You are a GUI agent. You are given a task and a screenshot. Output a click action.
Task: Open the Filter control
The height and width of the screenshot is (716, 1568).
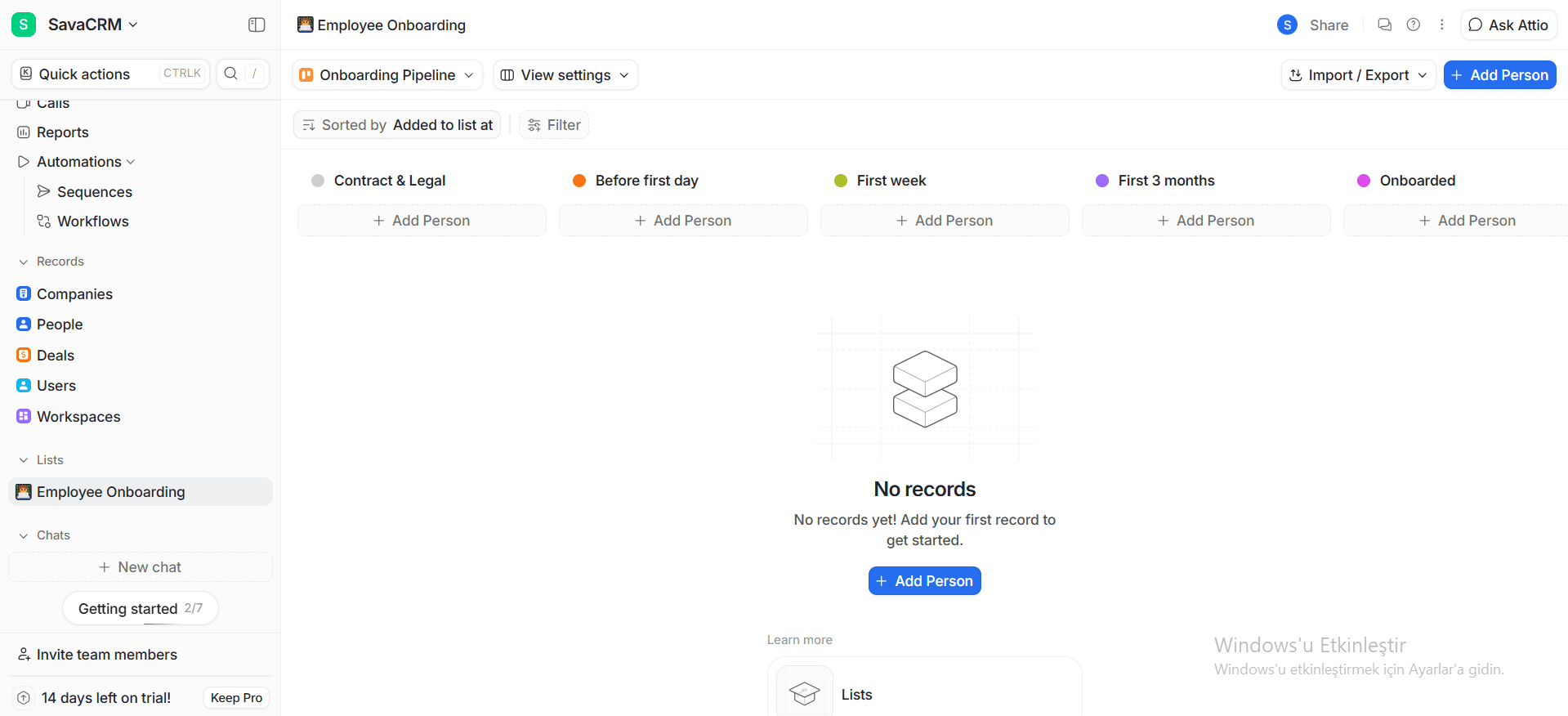point(554,125)
